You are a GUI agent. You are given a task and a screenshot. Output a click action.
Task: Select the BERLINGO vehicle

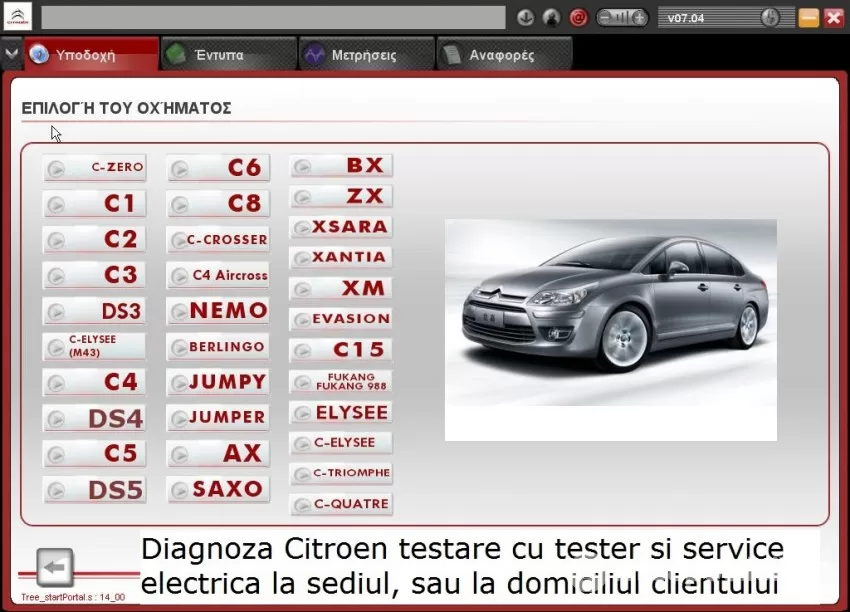218,346
